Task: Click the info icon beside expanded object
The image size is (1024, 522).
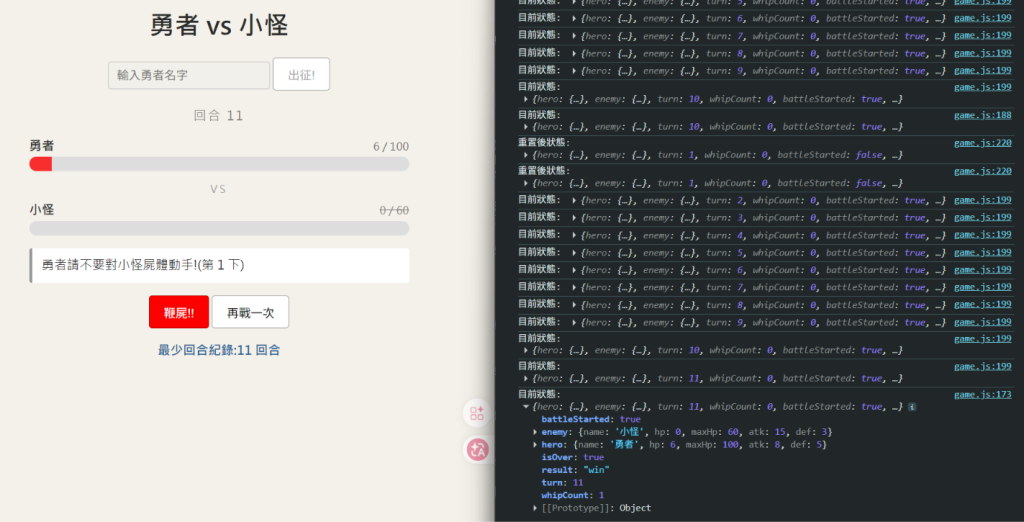Action: [x=912, y=407]
